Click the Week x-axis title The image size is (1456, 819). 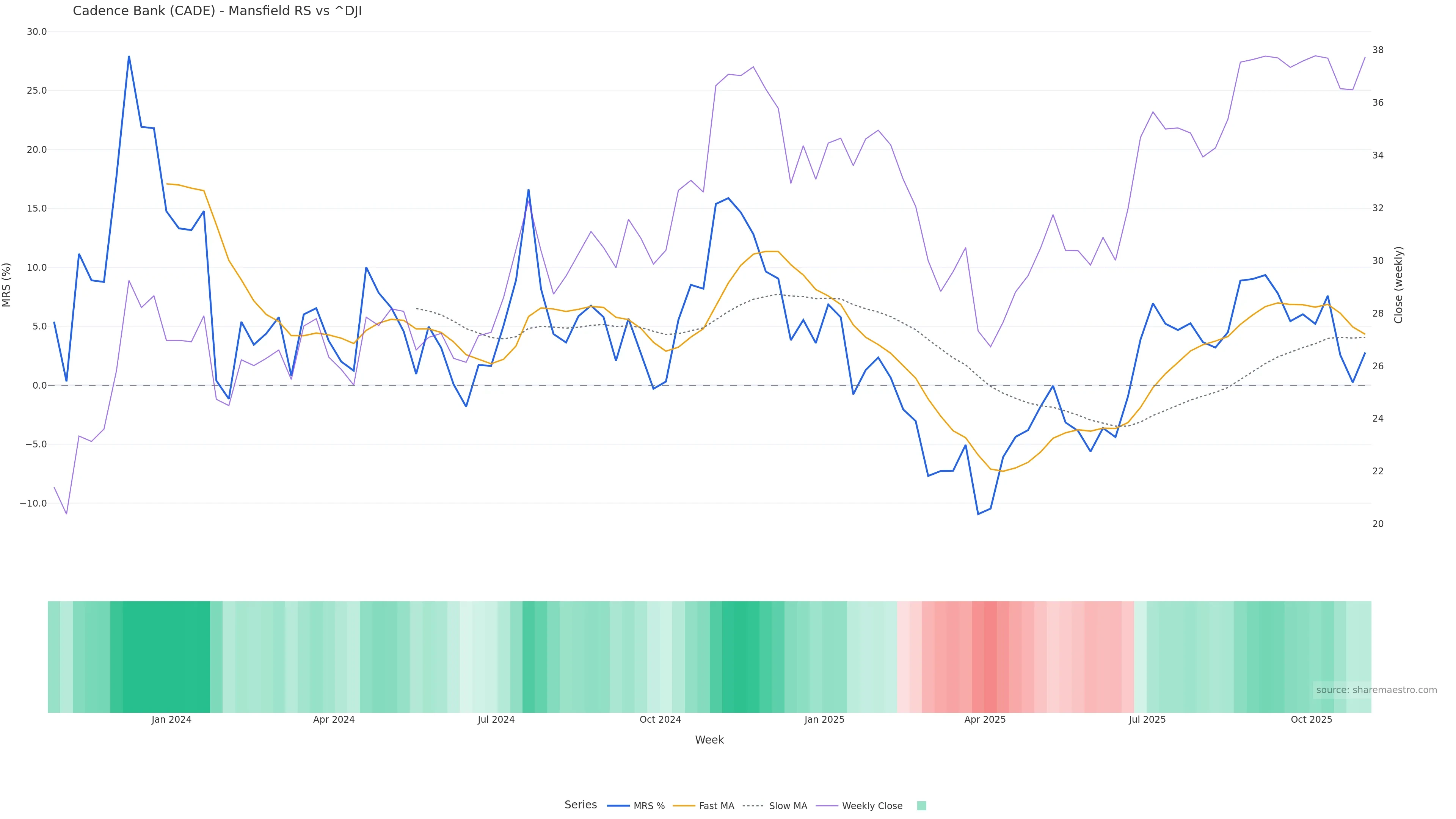[709, 740]
